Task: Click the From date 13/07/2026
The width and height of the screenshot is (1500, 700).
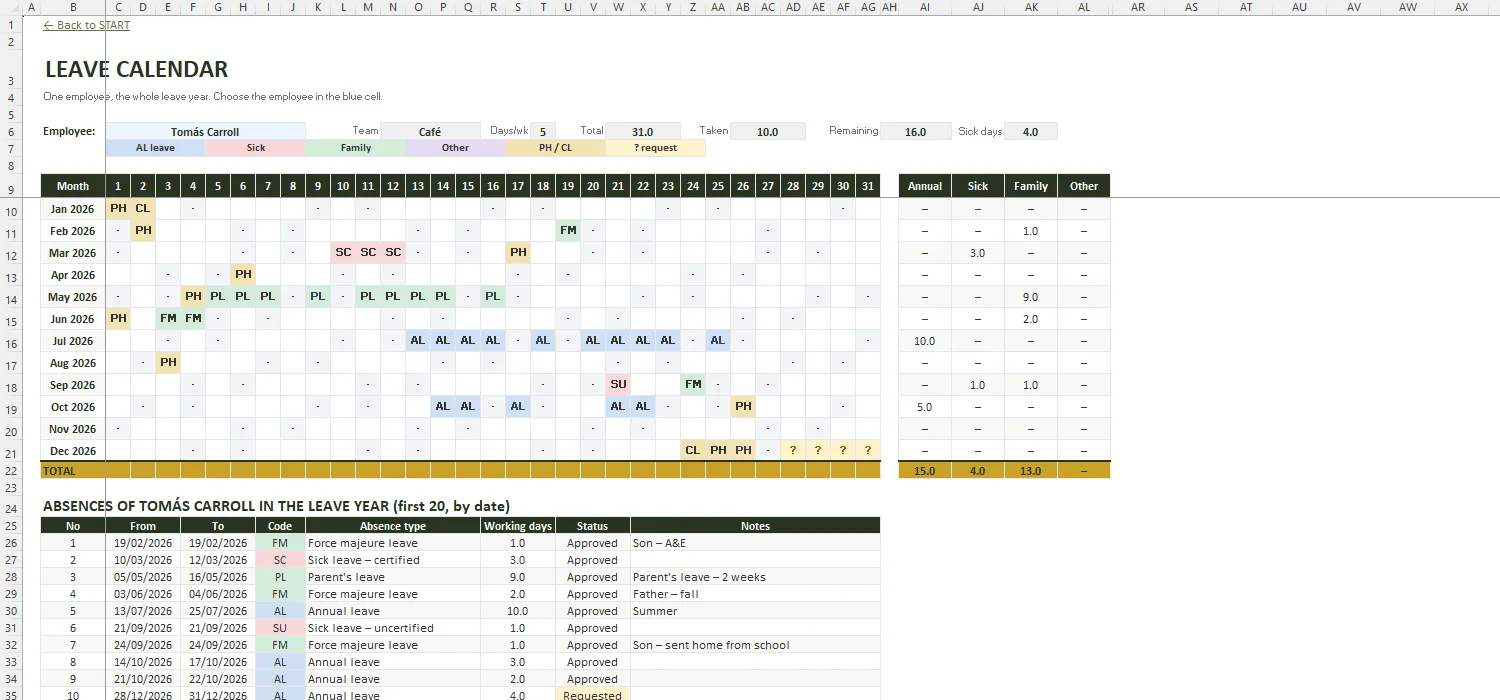Action: [143, 611]
